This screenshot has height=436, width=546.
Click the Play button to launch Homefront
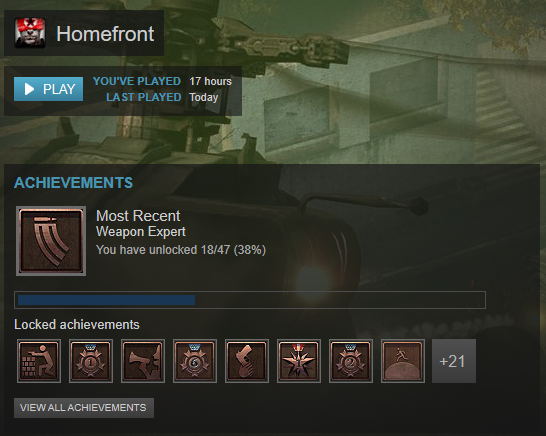click(48, 89)
